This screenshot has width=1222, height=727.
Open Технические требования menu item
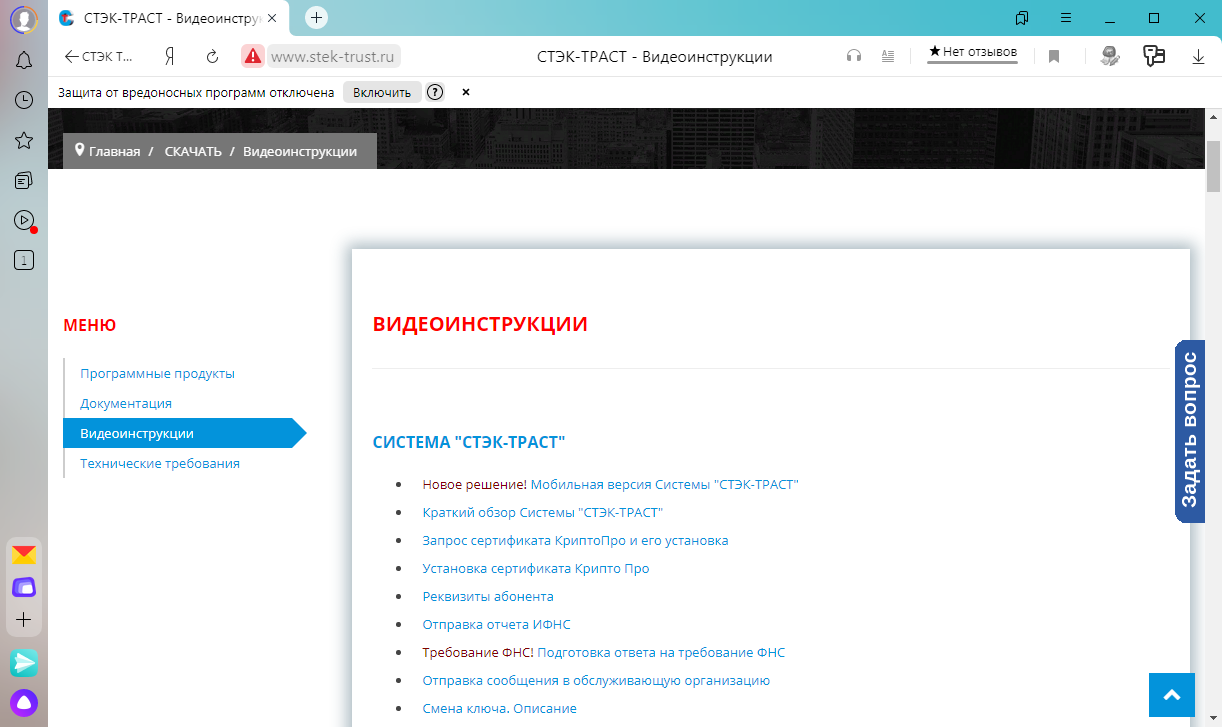pyautogui.click(x=160, y=463)
